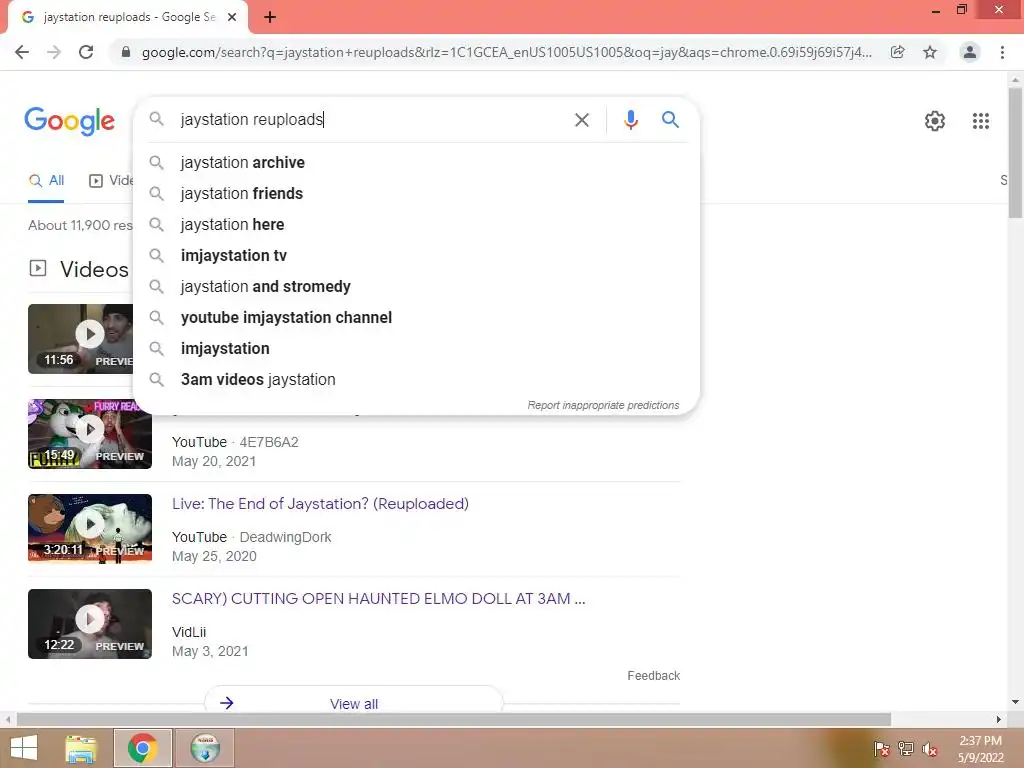
Task: Click the Feedback link
Action: [x=654, y=676]
